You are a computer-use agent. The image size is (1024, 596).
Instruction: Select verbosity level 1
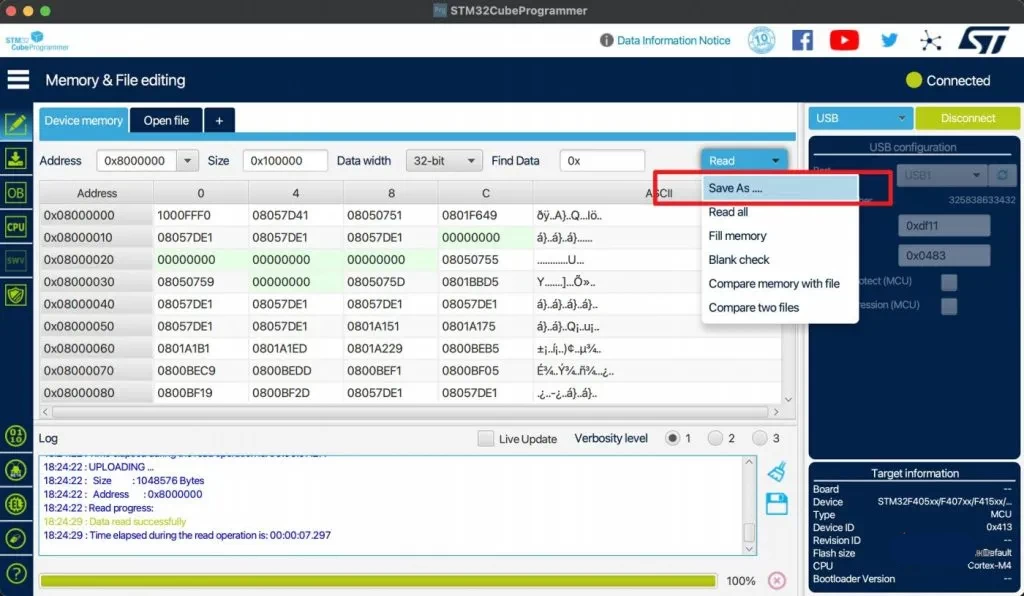tap(672, 438)
